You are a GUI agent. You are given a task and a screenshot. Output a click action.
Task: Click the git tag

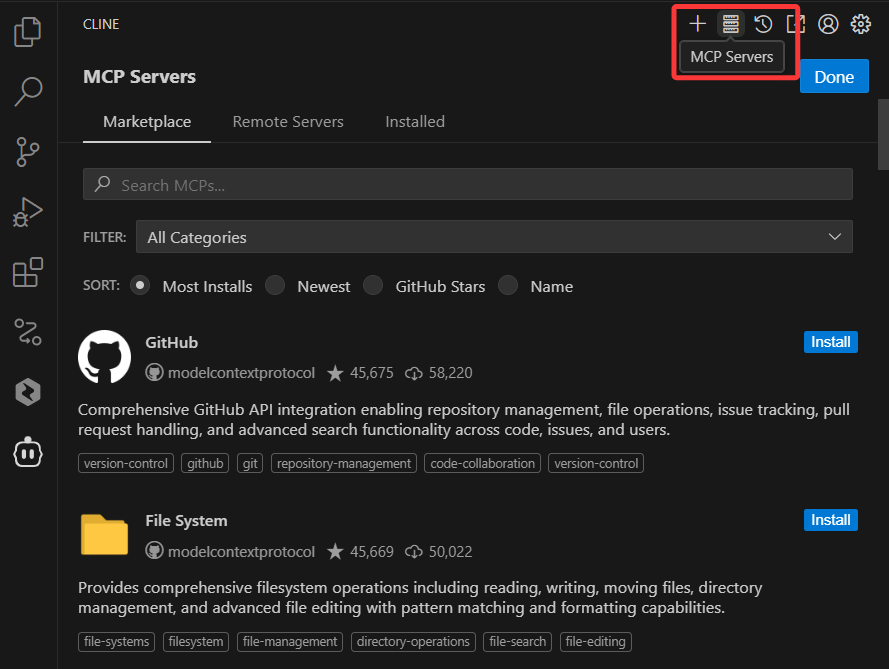tap(250, 463)
